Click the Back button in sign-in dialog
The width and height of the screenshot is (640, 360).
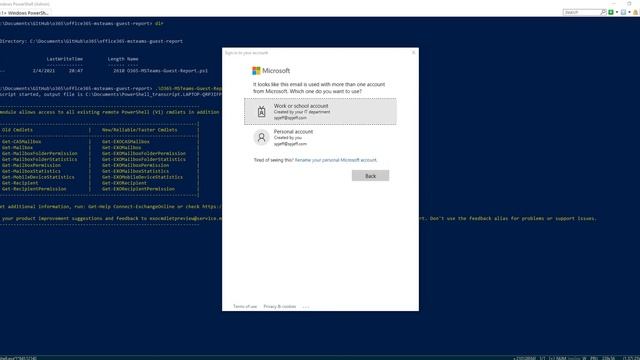click(x=370, y=176)
